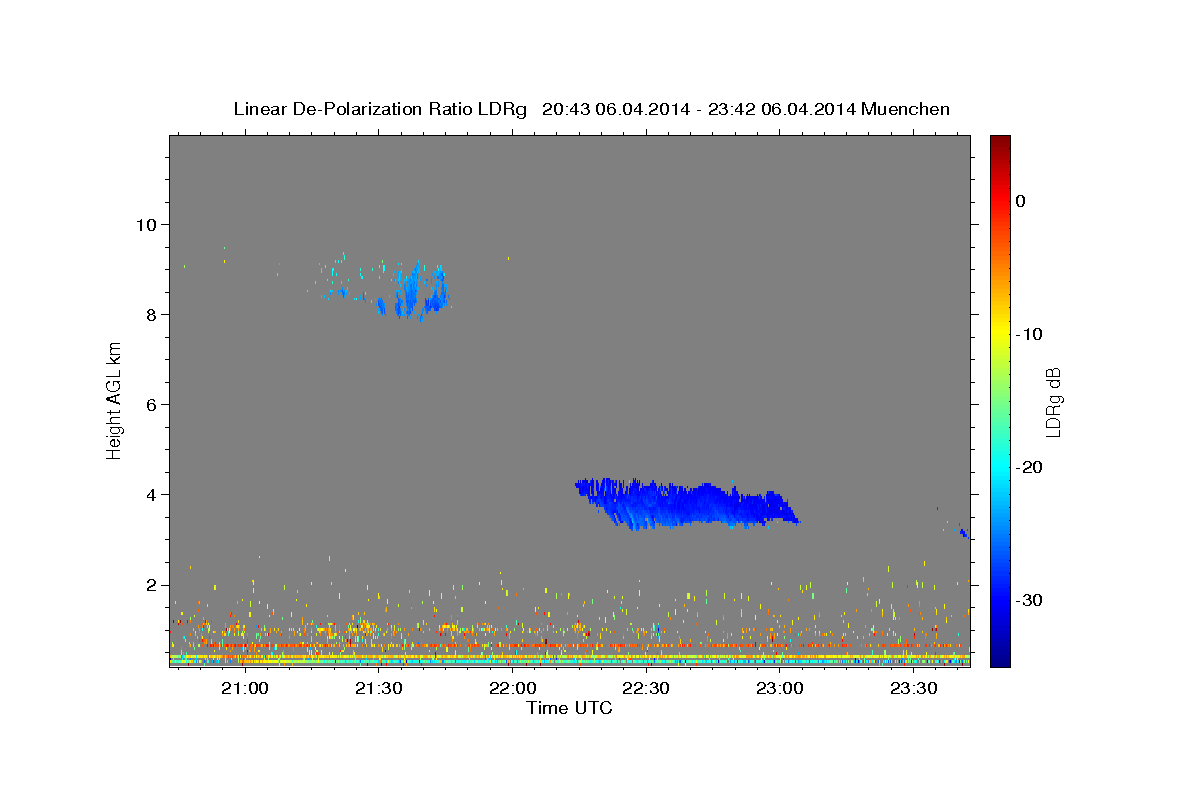The width and height of the screenshot is (1200, 800).
Task: Click the plot title text
Action: (x=592, y=109)
